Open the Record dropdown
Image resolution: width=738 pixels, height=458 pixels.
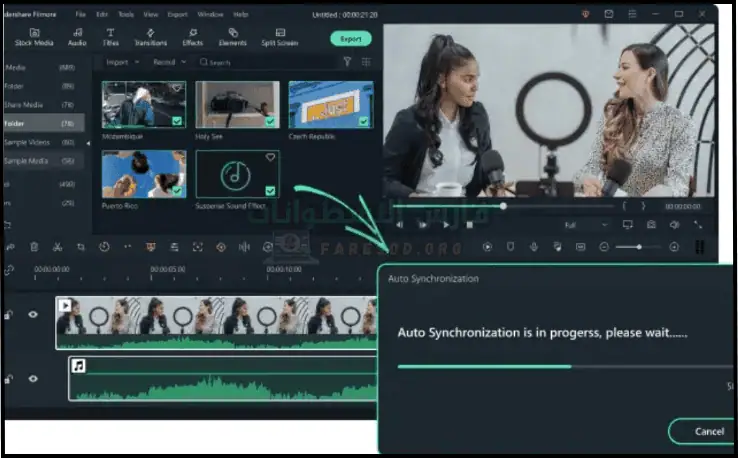pos(168,62)
